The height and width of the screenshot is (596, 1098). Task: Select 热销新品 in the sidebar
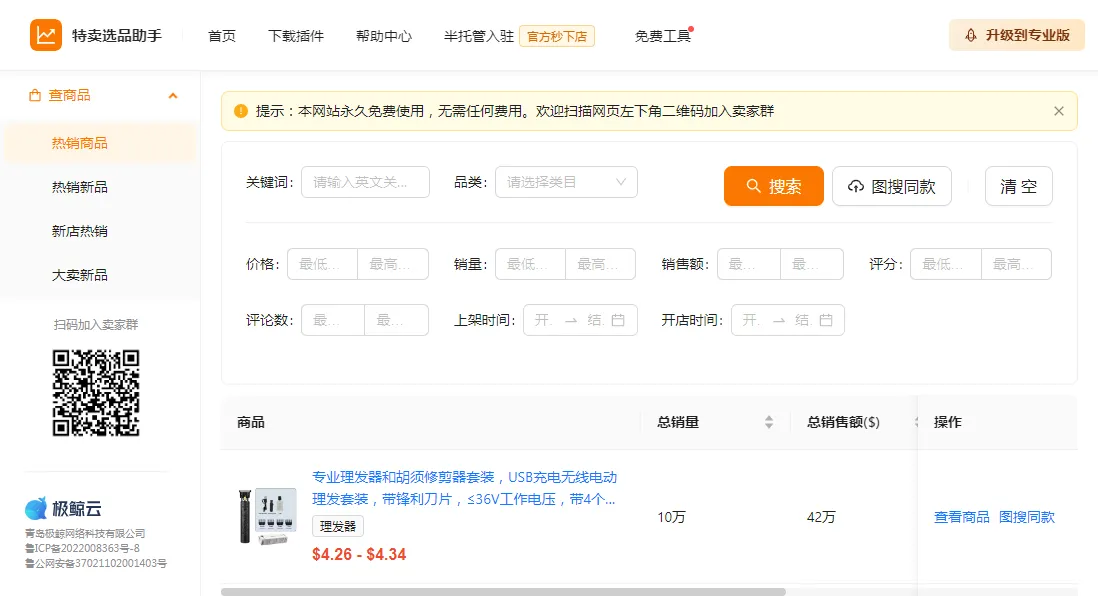click(80, 187)
